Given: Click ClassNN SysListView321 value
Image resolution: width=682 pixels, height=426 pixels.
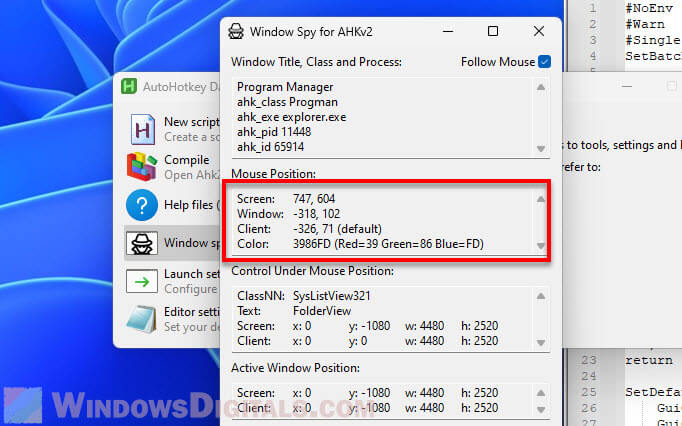Looking at the screenshot, I should (332, 296).
